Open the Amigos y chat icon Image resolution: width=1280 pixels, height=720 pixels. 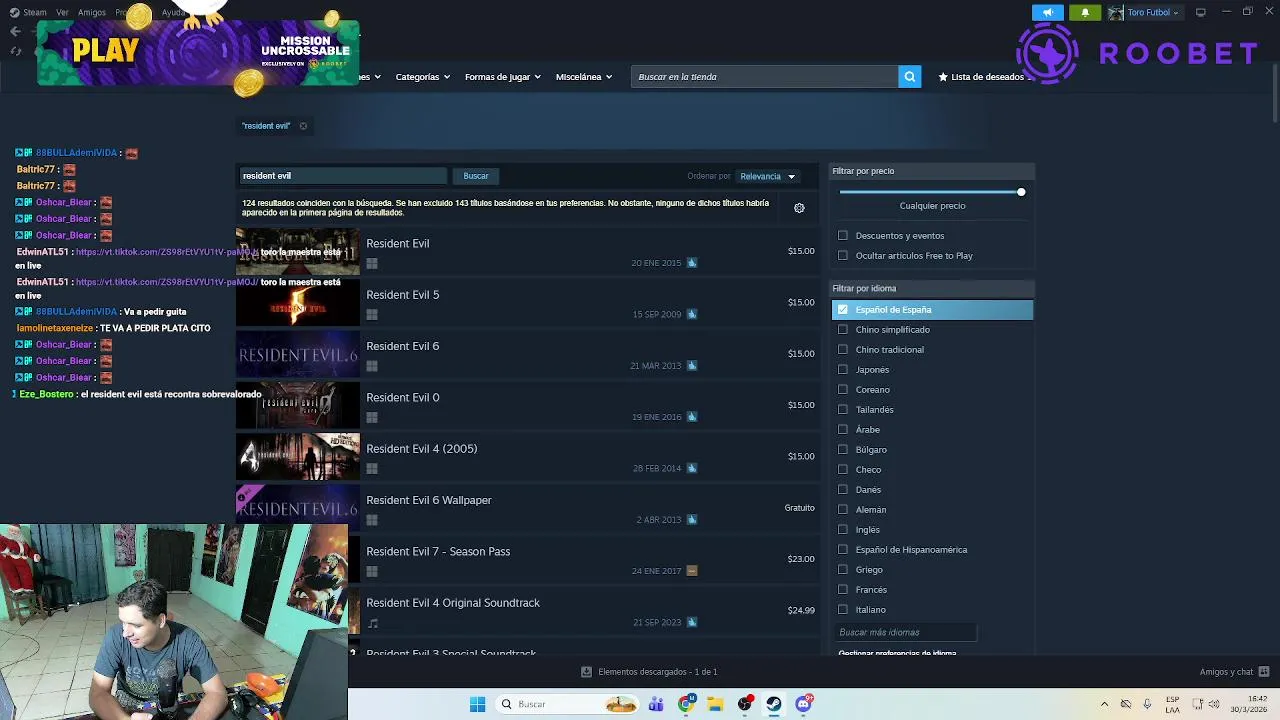pos(1264,672)
